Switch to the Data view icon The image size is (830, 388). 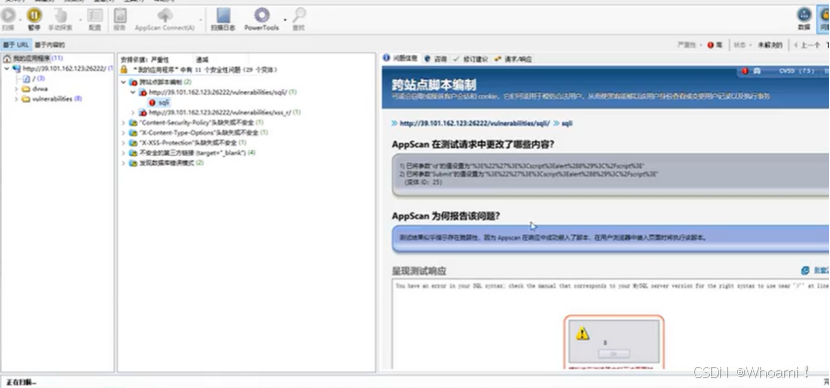tap(804, 15)
